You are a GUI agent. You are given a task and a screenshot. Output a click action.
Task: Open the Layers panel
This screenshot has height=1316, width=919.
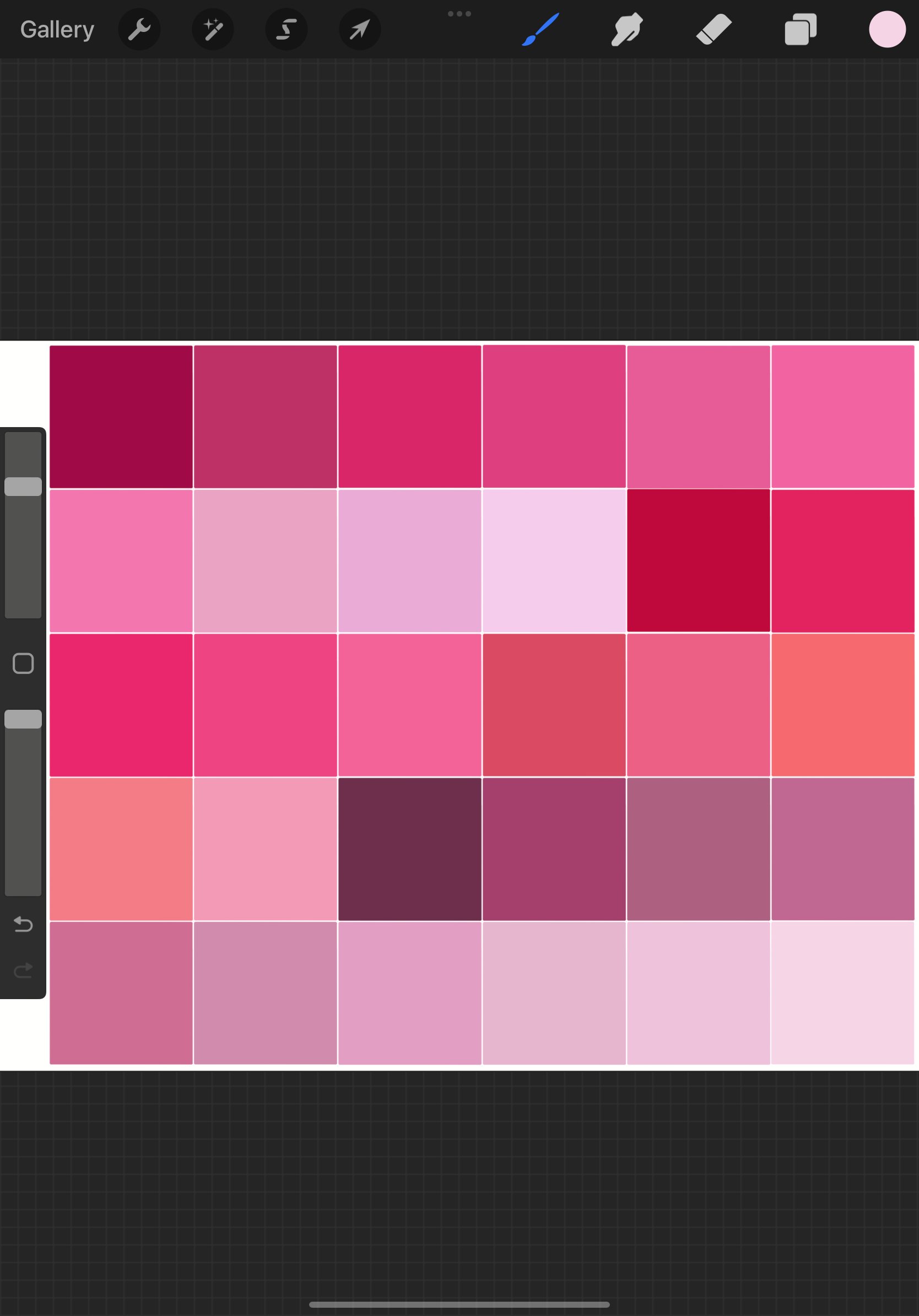coord(801,29)
